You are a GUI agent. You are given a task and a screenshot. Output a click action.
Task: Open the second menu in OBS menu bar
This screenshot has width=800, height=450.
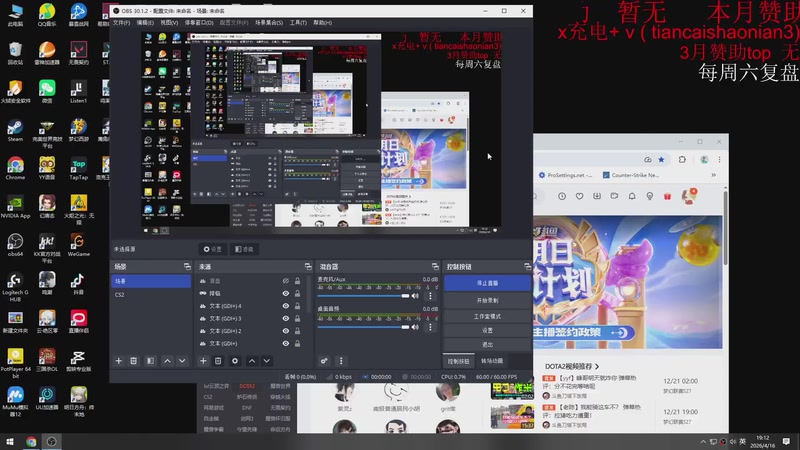coord(145,23)
